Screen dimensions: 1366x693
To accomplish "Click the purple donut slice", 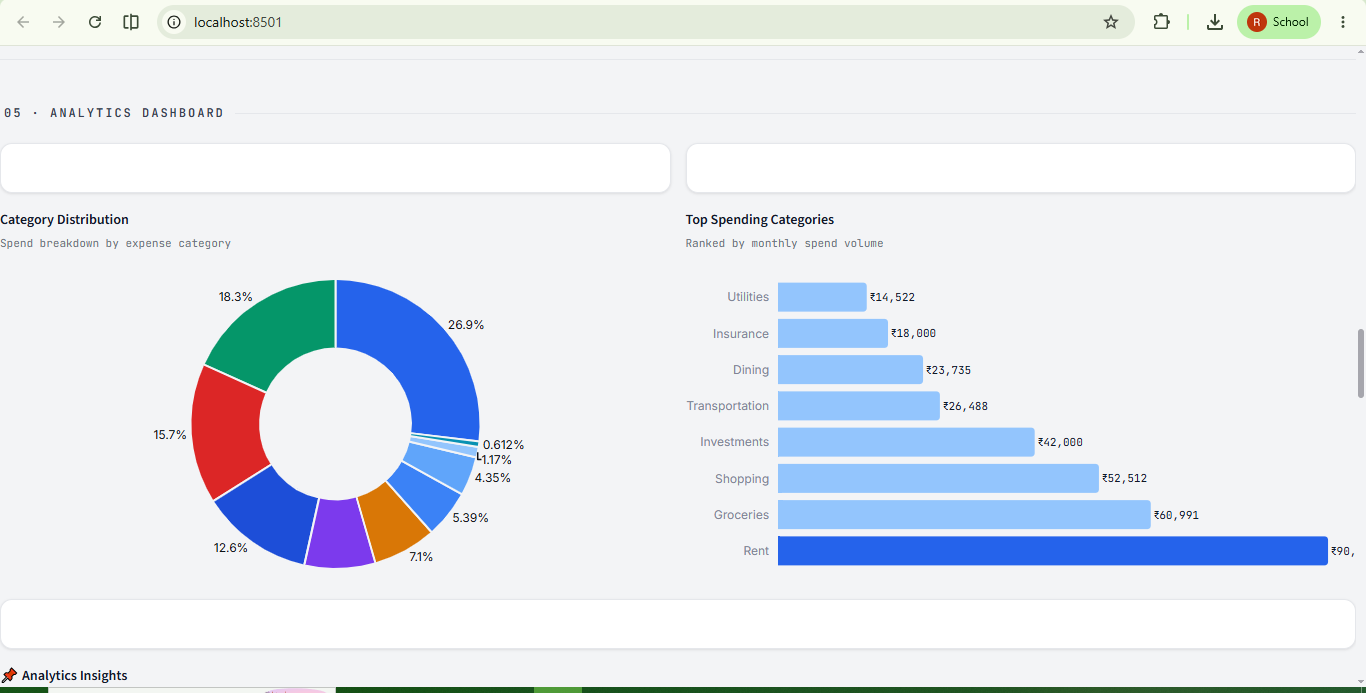I will pyautogui.click(x=339, y=533).
